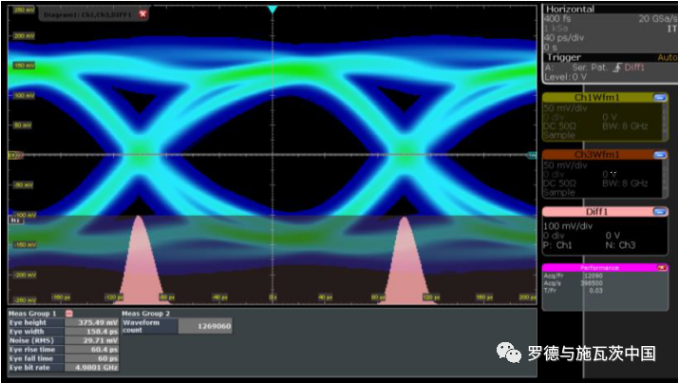Open Meas Group 2 header
The height and width of the screenshot is (383, 679).
146,313
